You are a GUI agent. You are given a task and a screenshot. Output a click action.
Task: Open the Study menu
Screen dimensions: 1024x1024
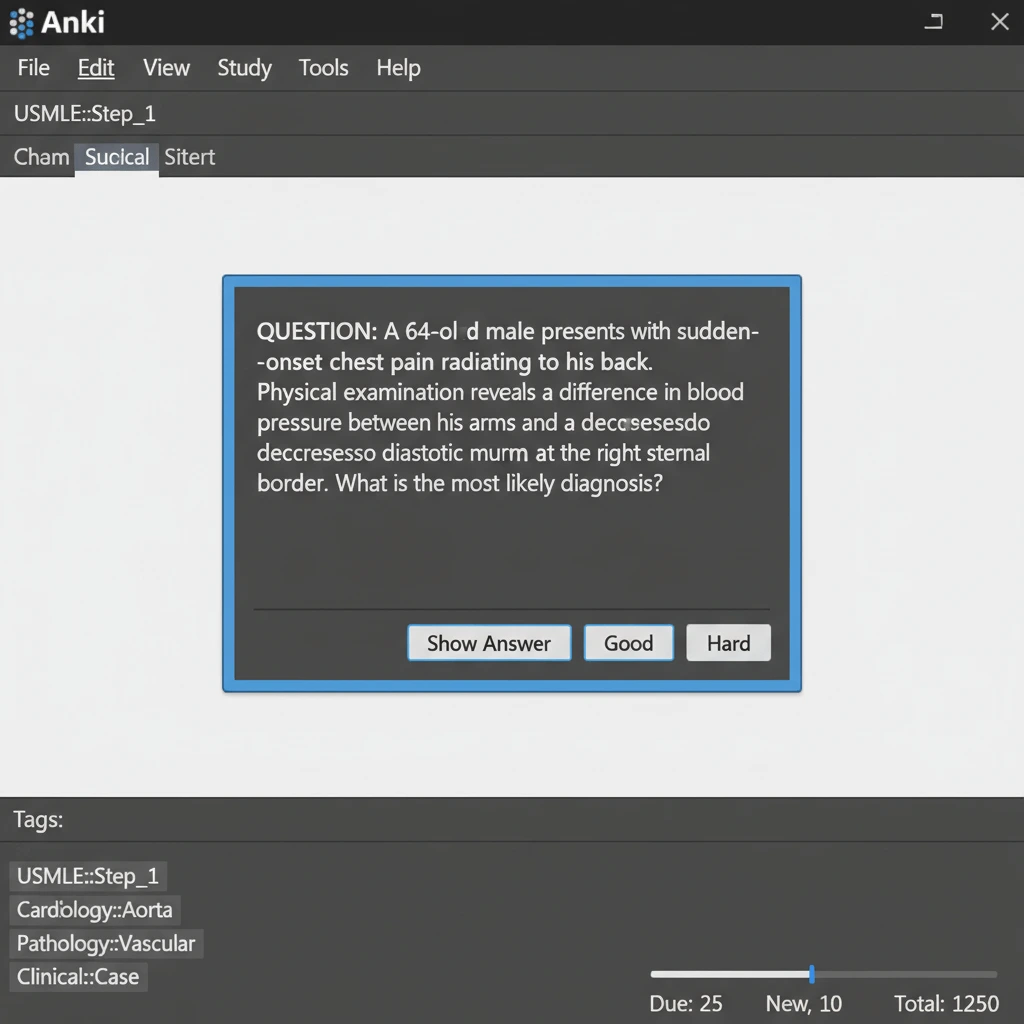pyautogui.click(x=244, y=67)
